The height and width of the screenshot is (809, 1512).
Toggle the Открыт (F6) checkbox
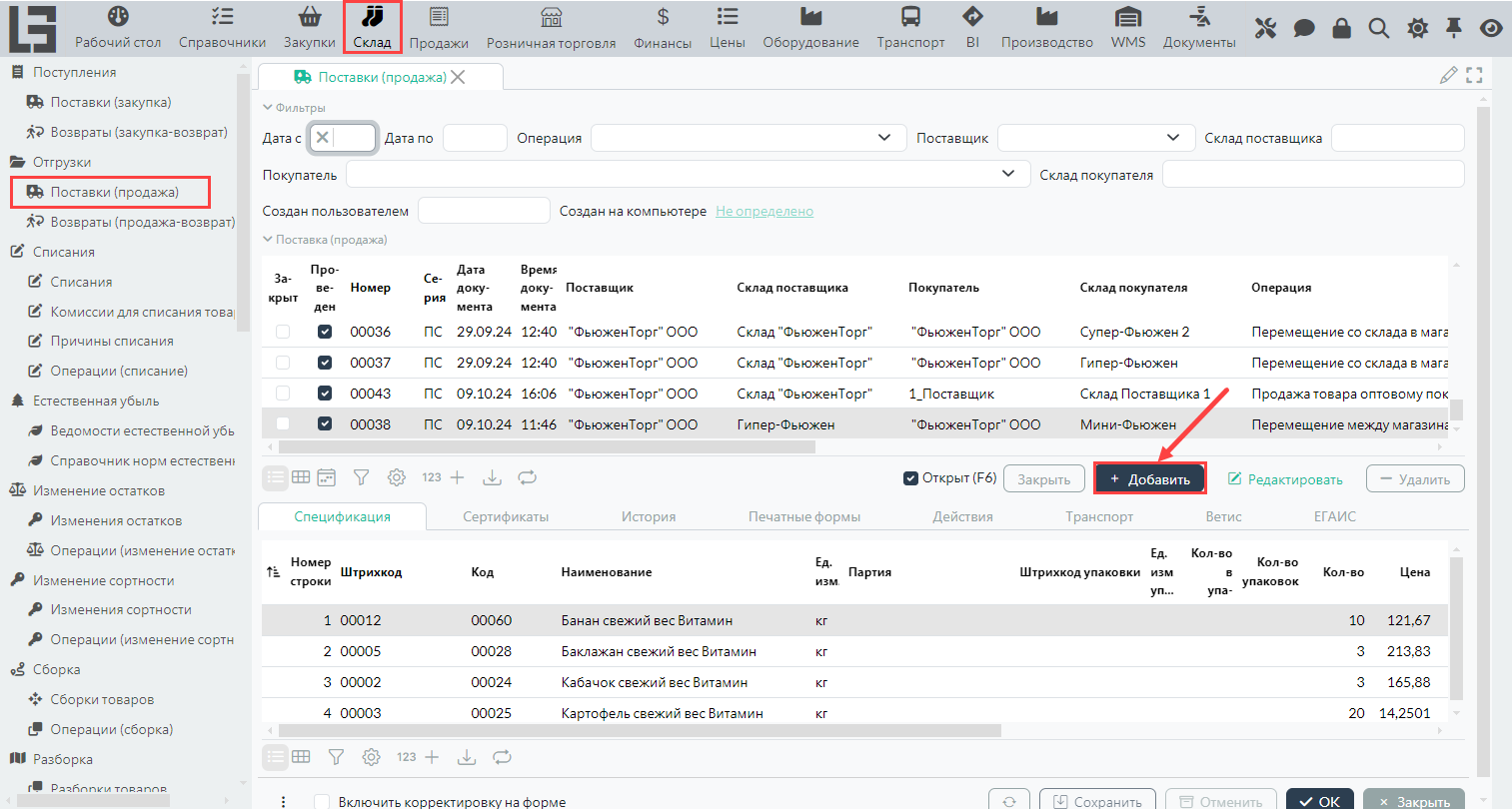click(x=910, y=478)
